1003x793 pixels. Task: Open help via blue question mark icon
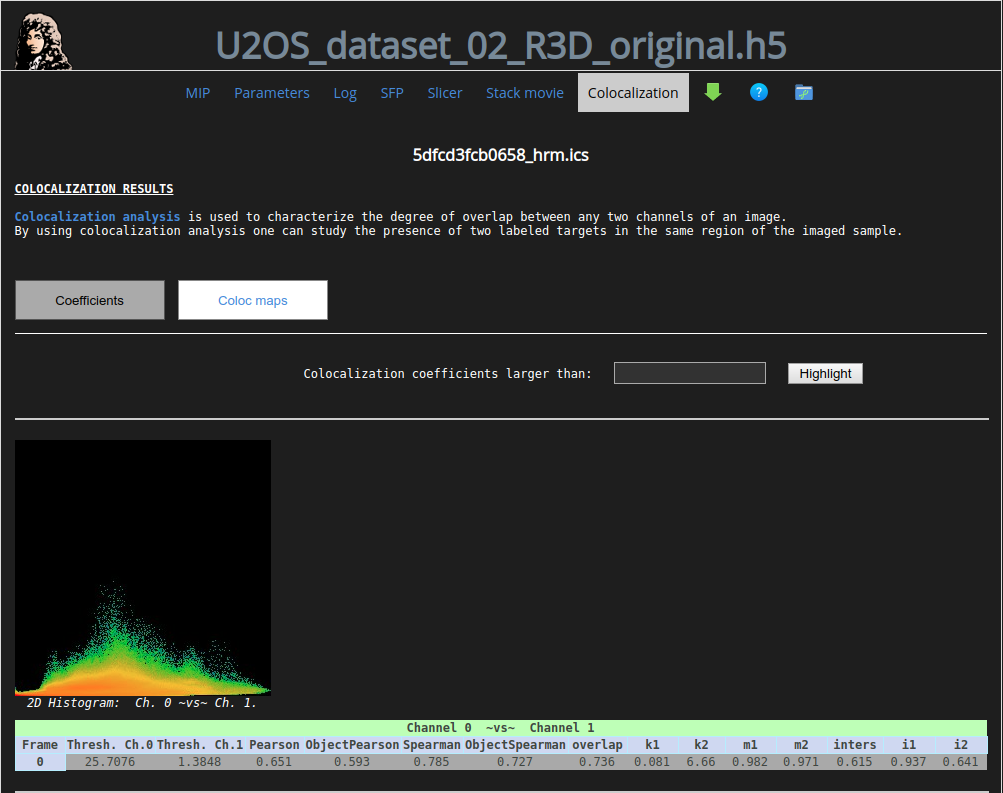759,92
